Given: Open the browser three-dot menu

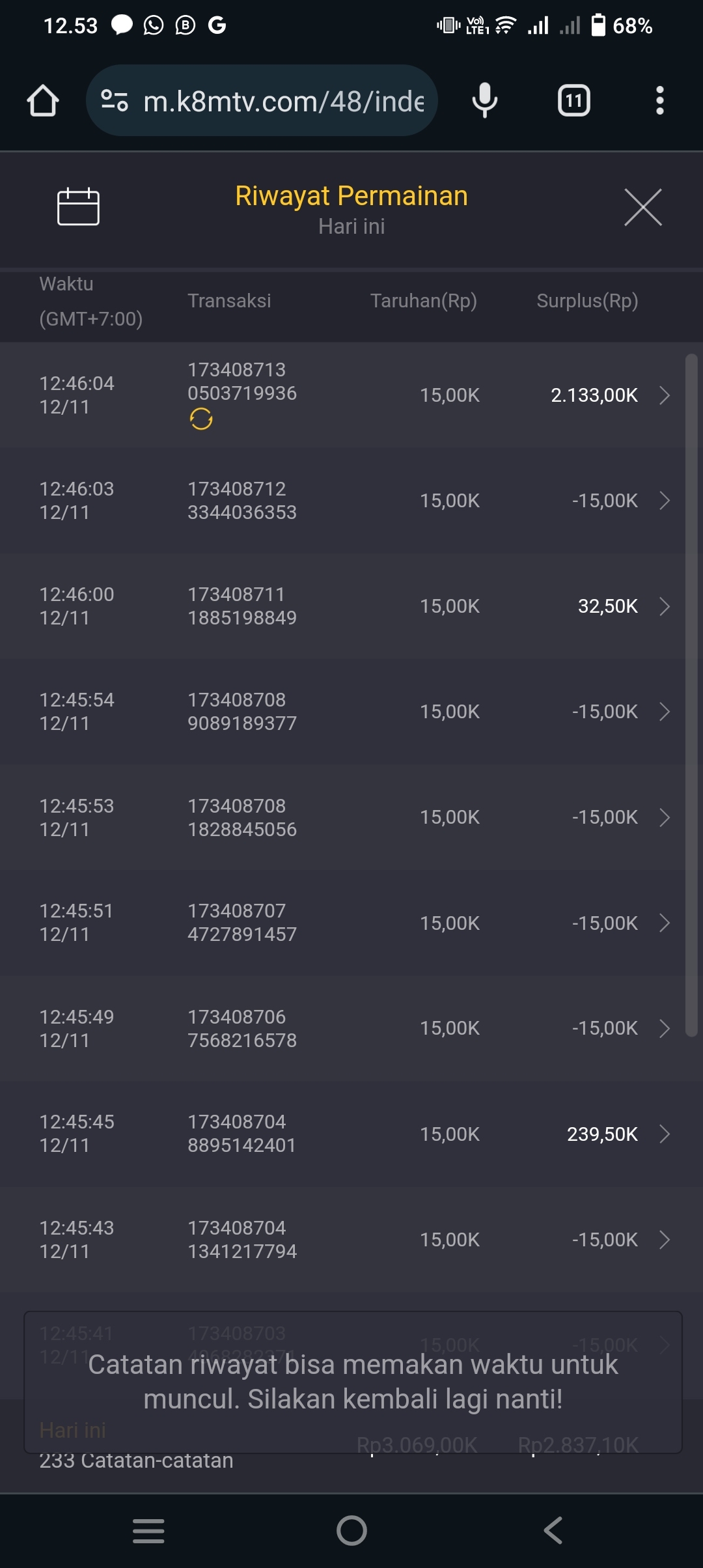Looking at the screenshot, I should pos(659,101).
